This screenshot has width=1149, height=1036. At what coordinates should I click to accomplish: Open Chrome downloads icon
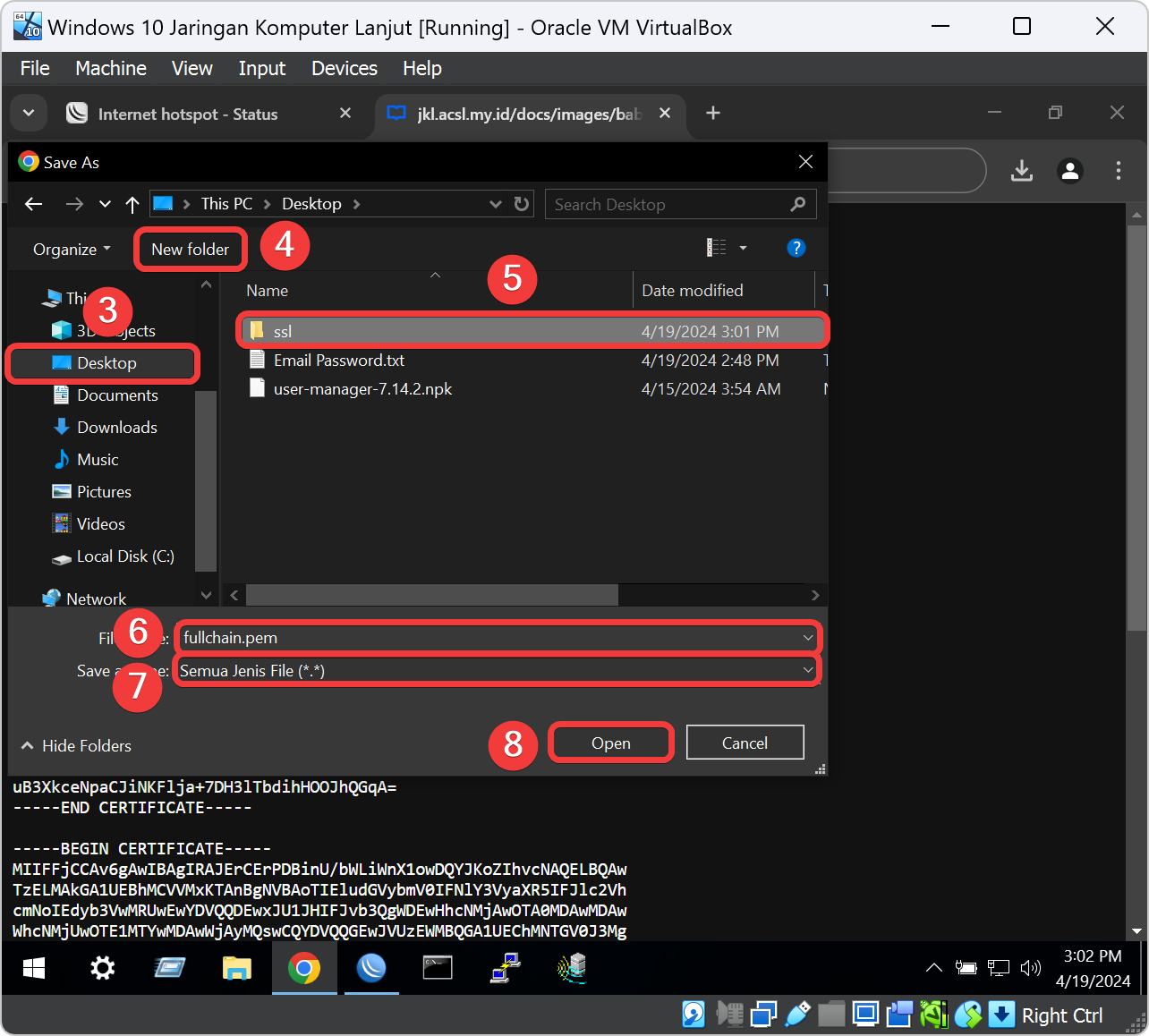pos(1022,170)
